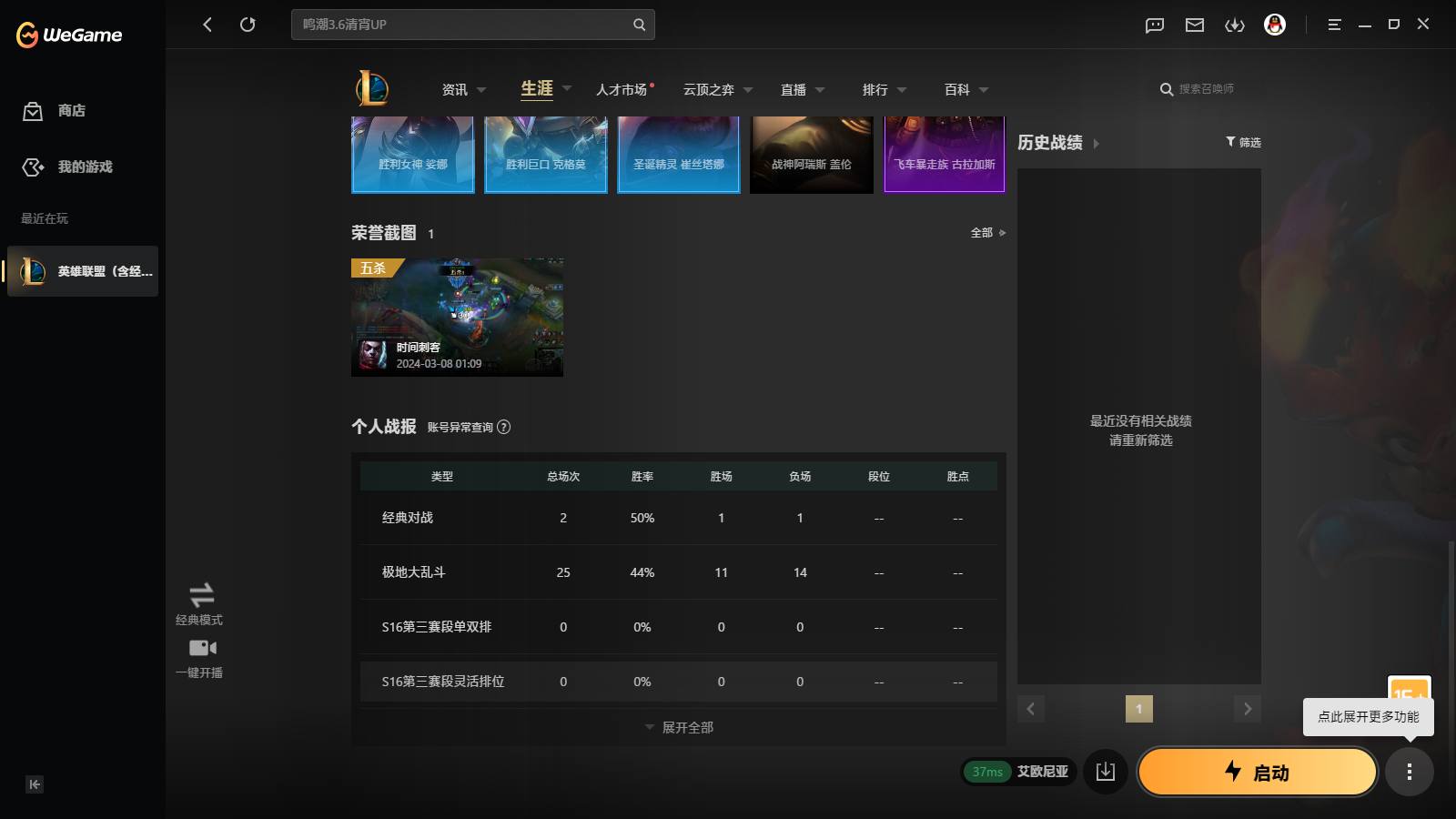The width and height of the screenshot is (1456, 819).
Task: Open the user avatar profile
Action: pyautogui.click(x=1275, y=25)
